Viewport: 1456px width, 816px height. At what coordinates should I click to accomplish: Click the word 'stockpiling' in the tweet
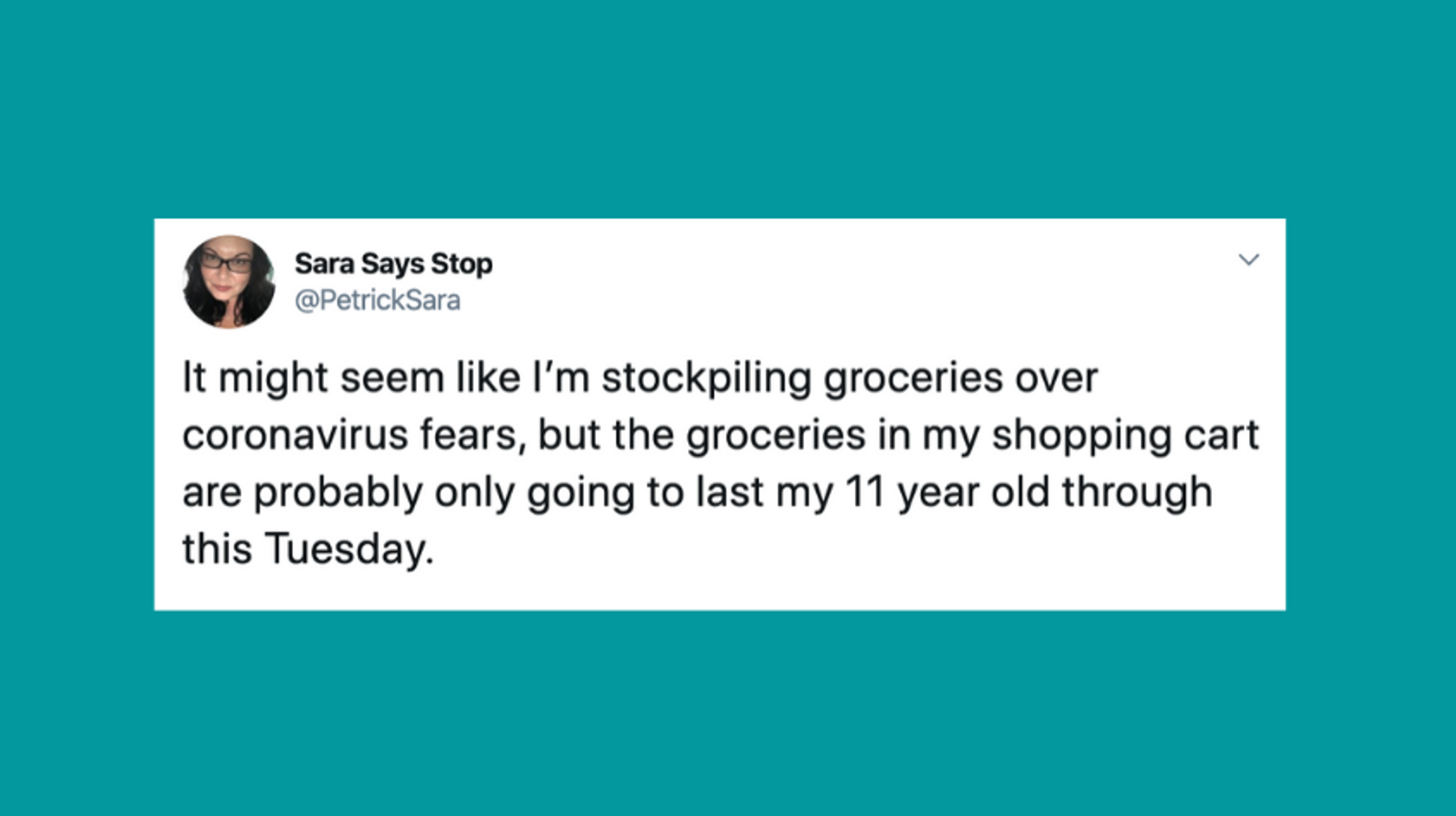[706, 379]
